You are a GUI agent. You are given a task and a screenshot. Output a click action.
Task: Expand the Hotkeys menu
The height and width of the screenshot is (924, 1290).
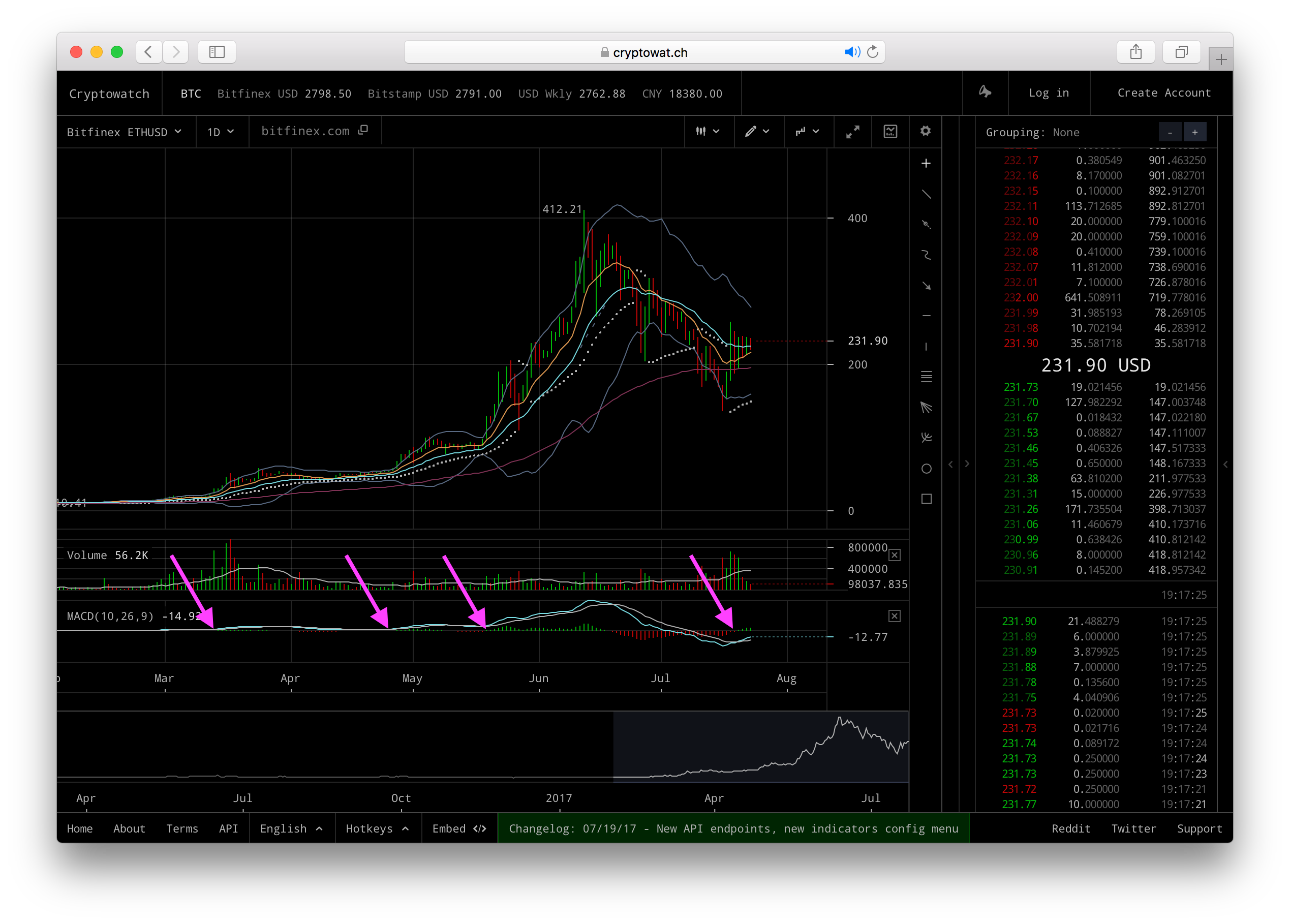pyautogui.click(x=378, y=828)
